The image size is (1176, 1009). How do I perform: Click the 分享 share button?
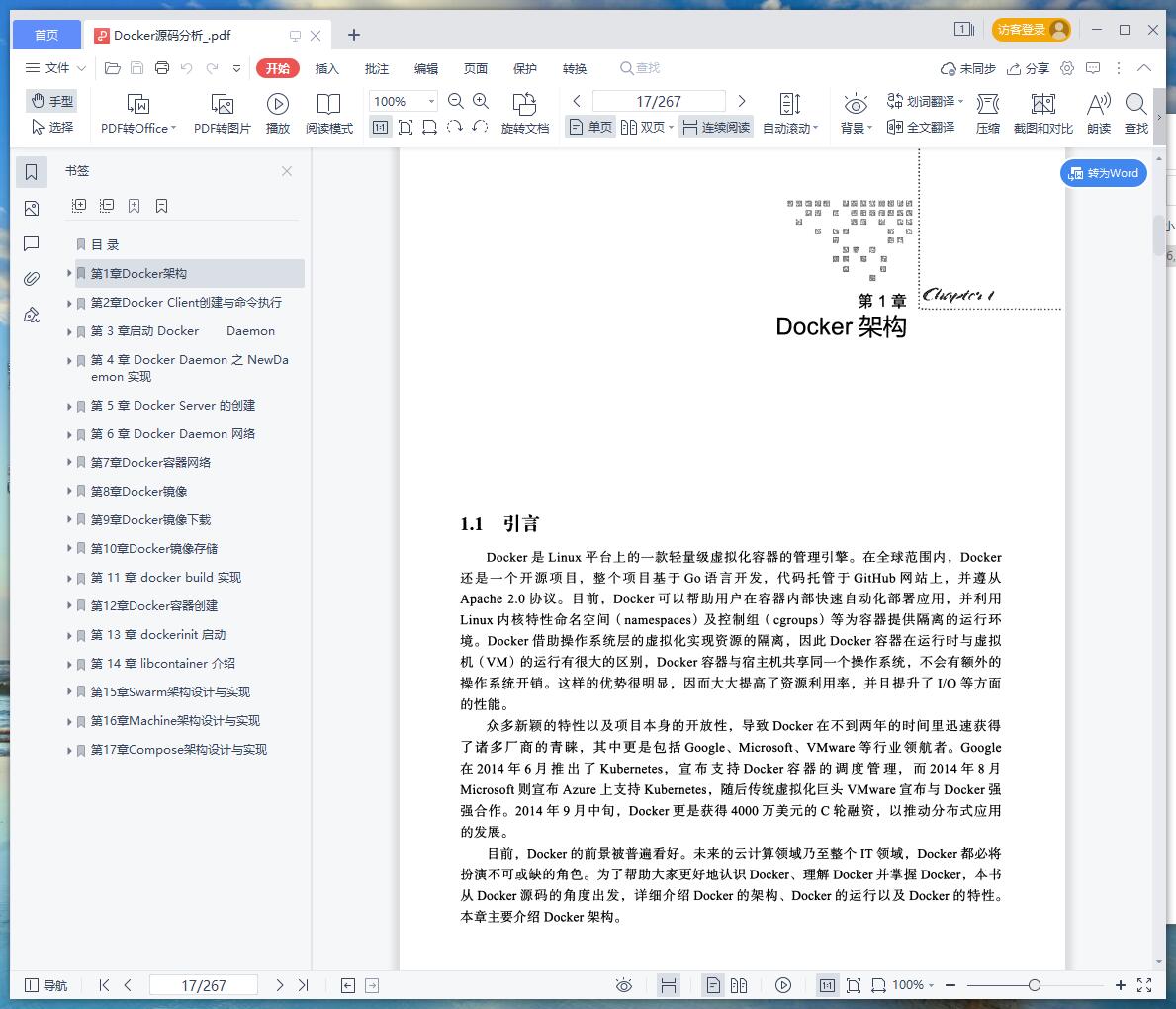[x=1029, y=68]
